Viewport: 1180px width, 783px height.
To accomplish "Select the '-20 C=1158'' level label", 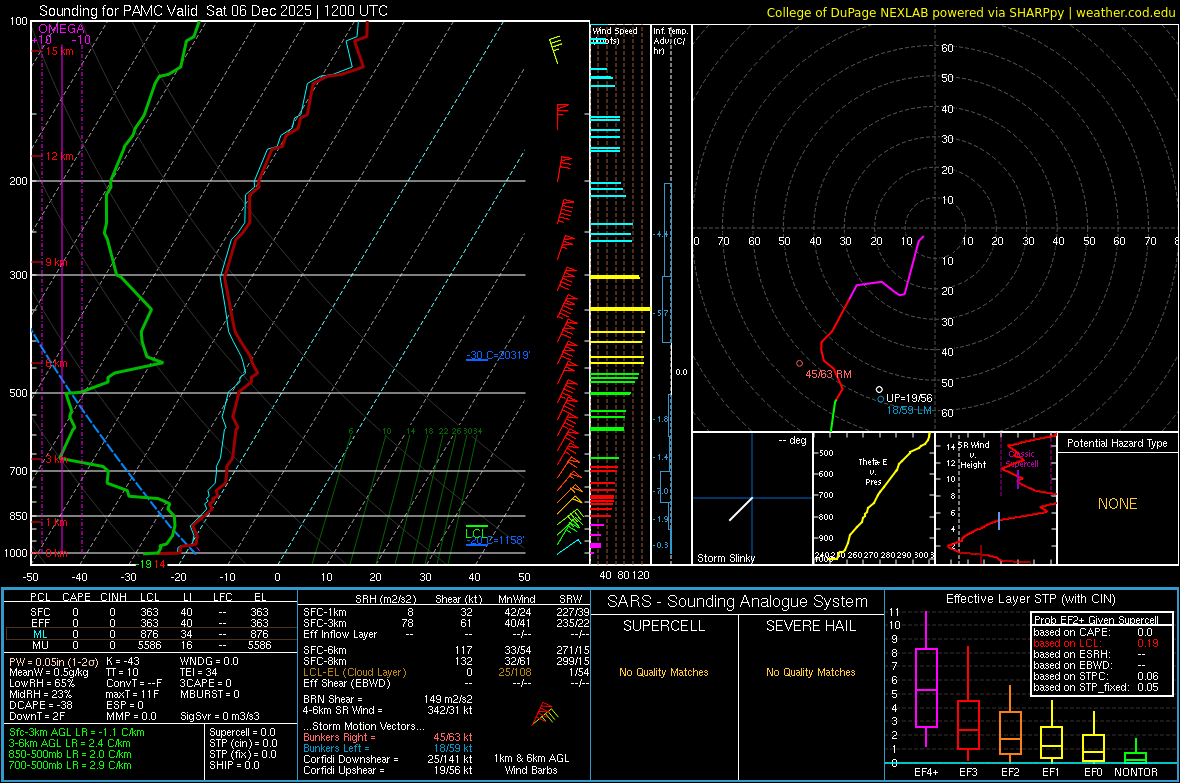I will (494, 540).
